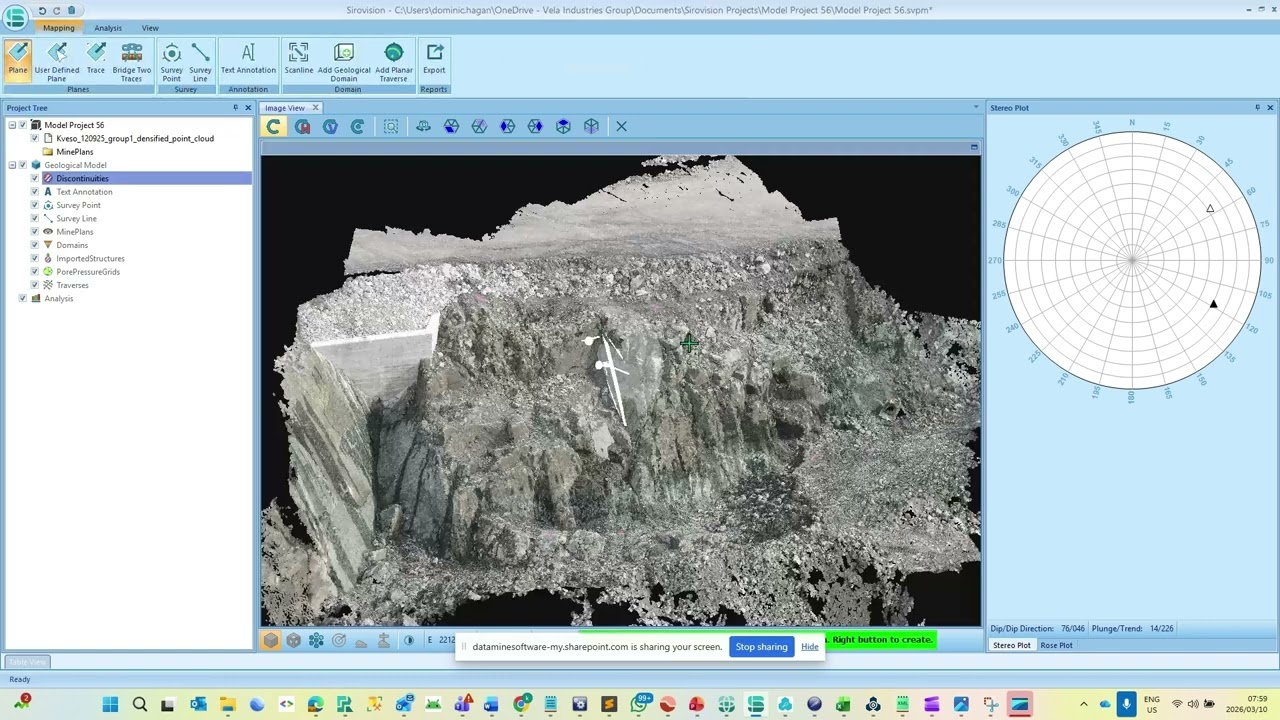Select the Plane mapping tool
This screenshot has height=720, width=1280.
point(18,59)
